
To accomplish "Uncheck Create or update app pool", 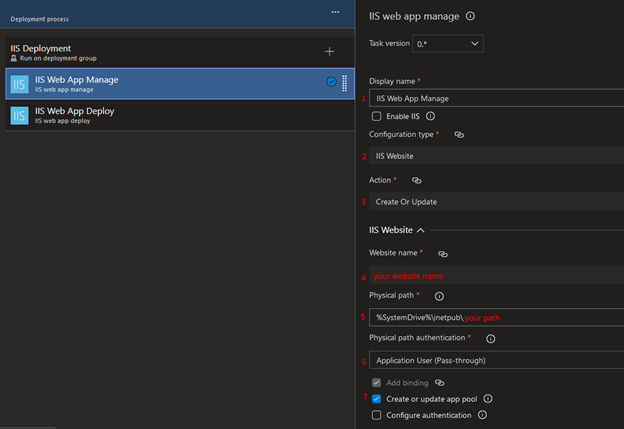I will (x=376, y=399).
